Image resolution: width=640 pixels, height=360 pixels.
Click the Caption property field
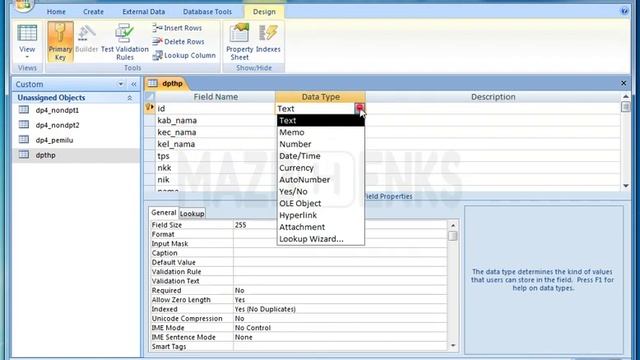tap(340, 253)
